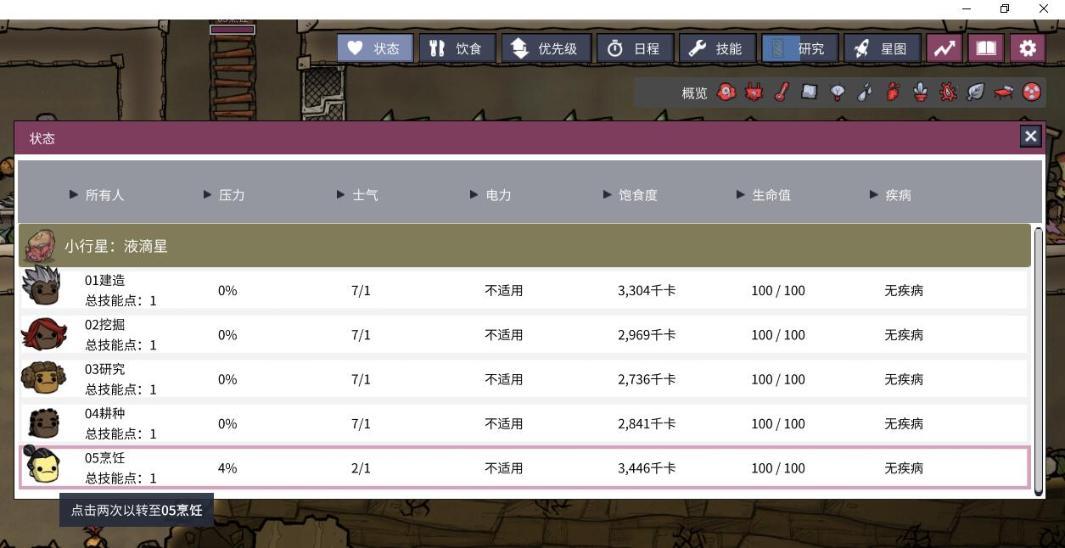This screenshot has height=548, width=1065.
Task: Click the status list vertical scrollbar
Action: (1037, 360)
